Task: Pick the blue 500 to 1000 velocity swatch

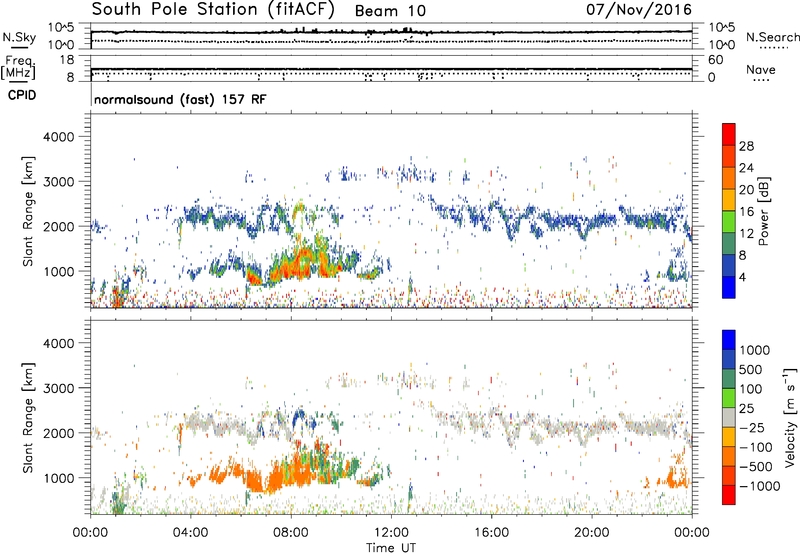Action: coord(729,360)
